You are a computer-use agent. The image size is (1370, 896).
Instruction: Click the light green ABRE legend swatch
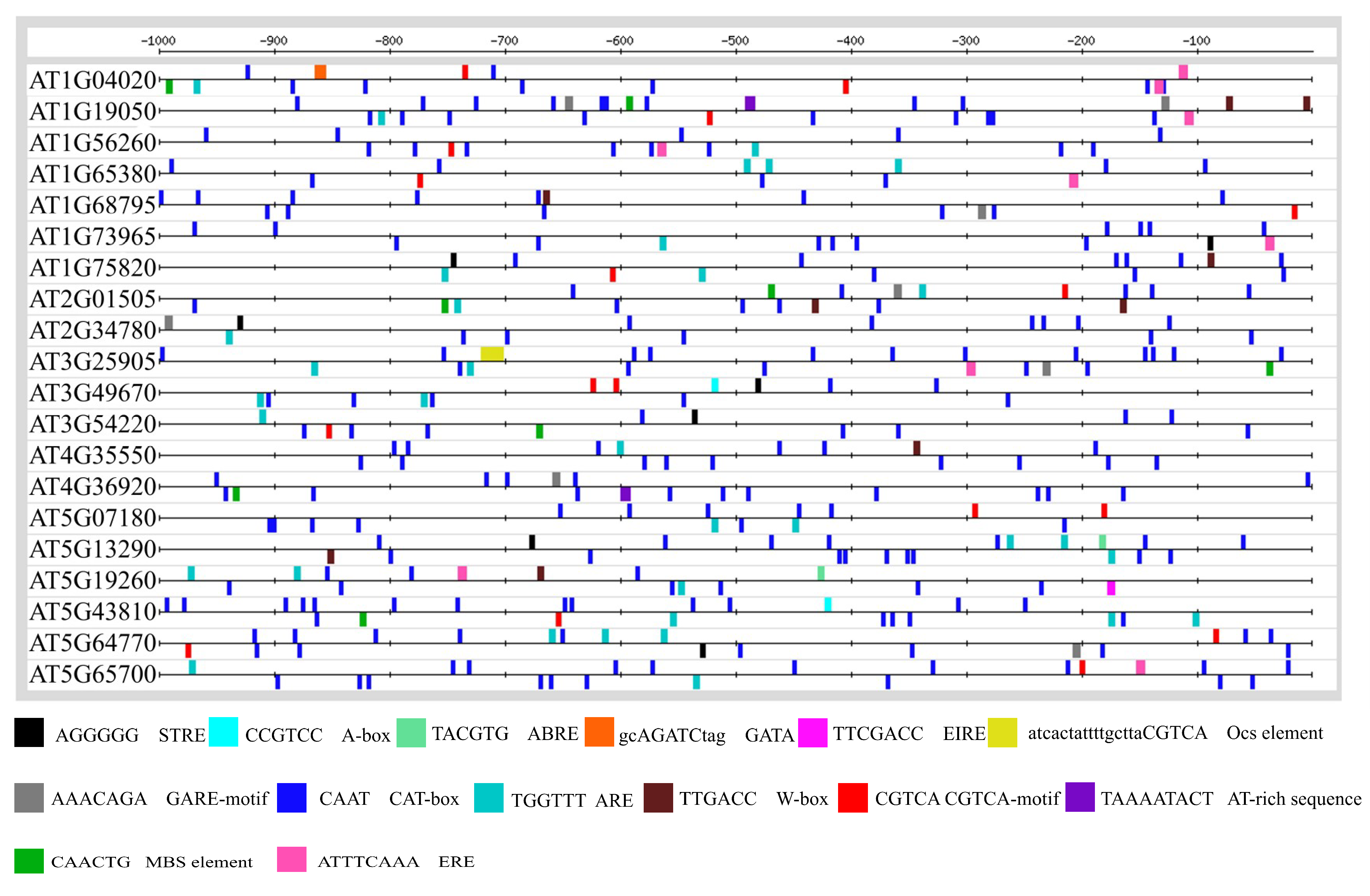pos(411,733)
